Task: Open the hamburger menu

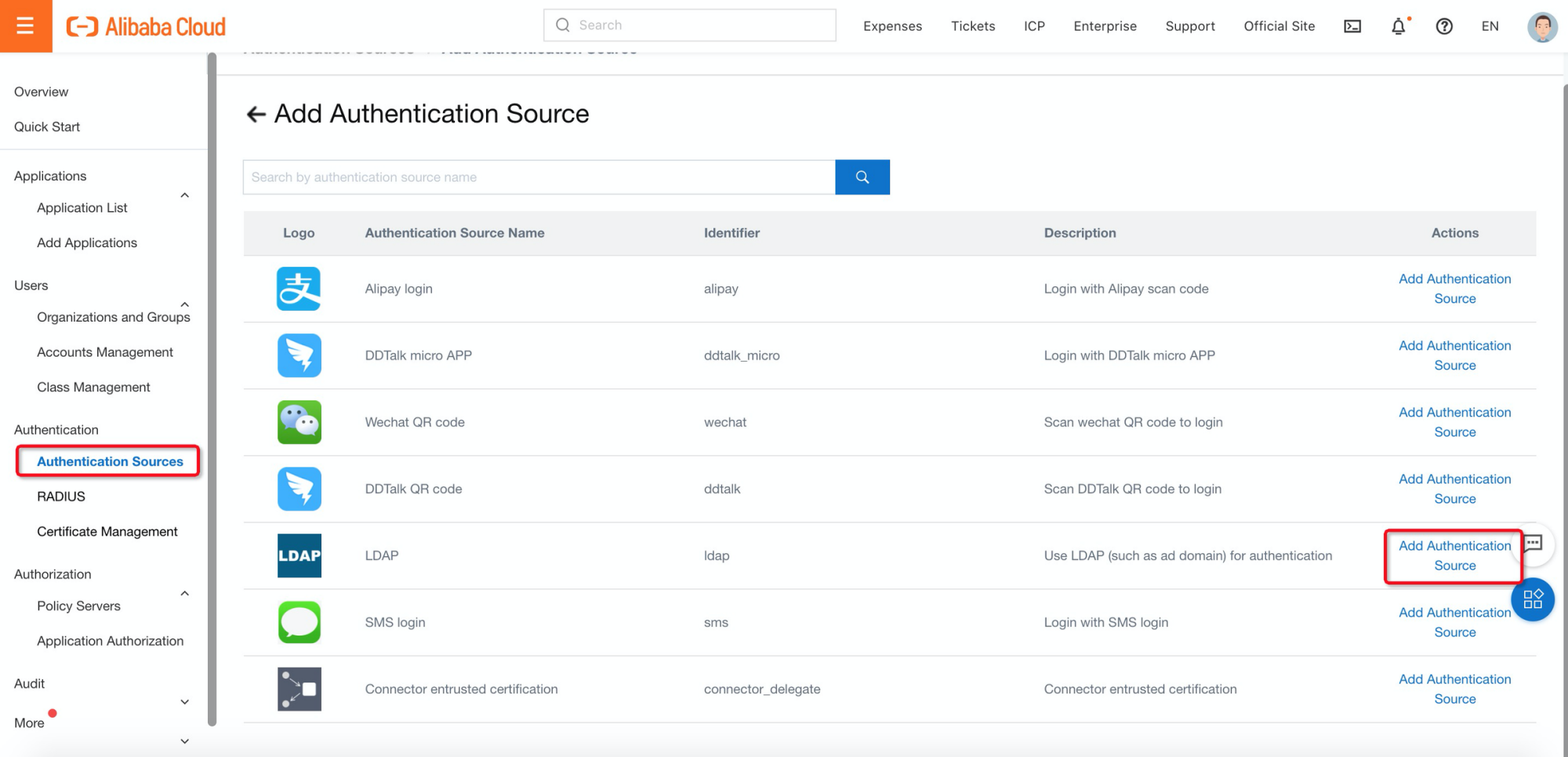Action: pos(26,26)
